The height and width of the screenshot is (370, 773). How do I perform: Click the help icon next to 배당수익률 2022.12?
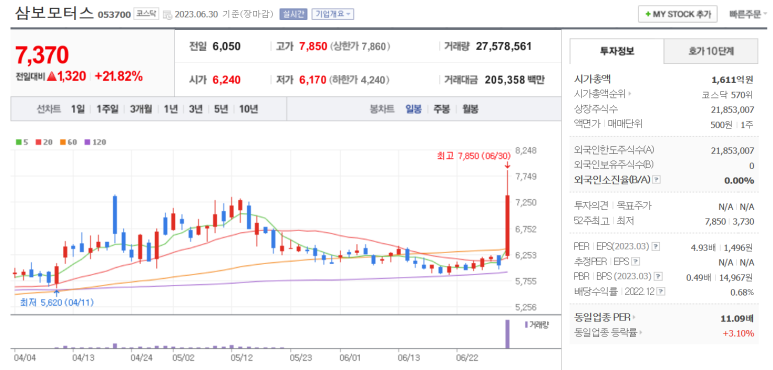[x=660, y=292]
